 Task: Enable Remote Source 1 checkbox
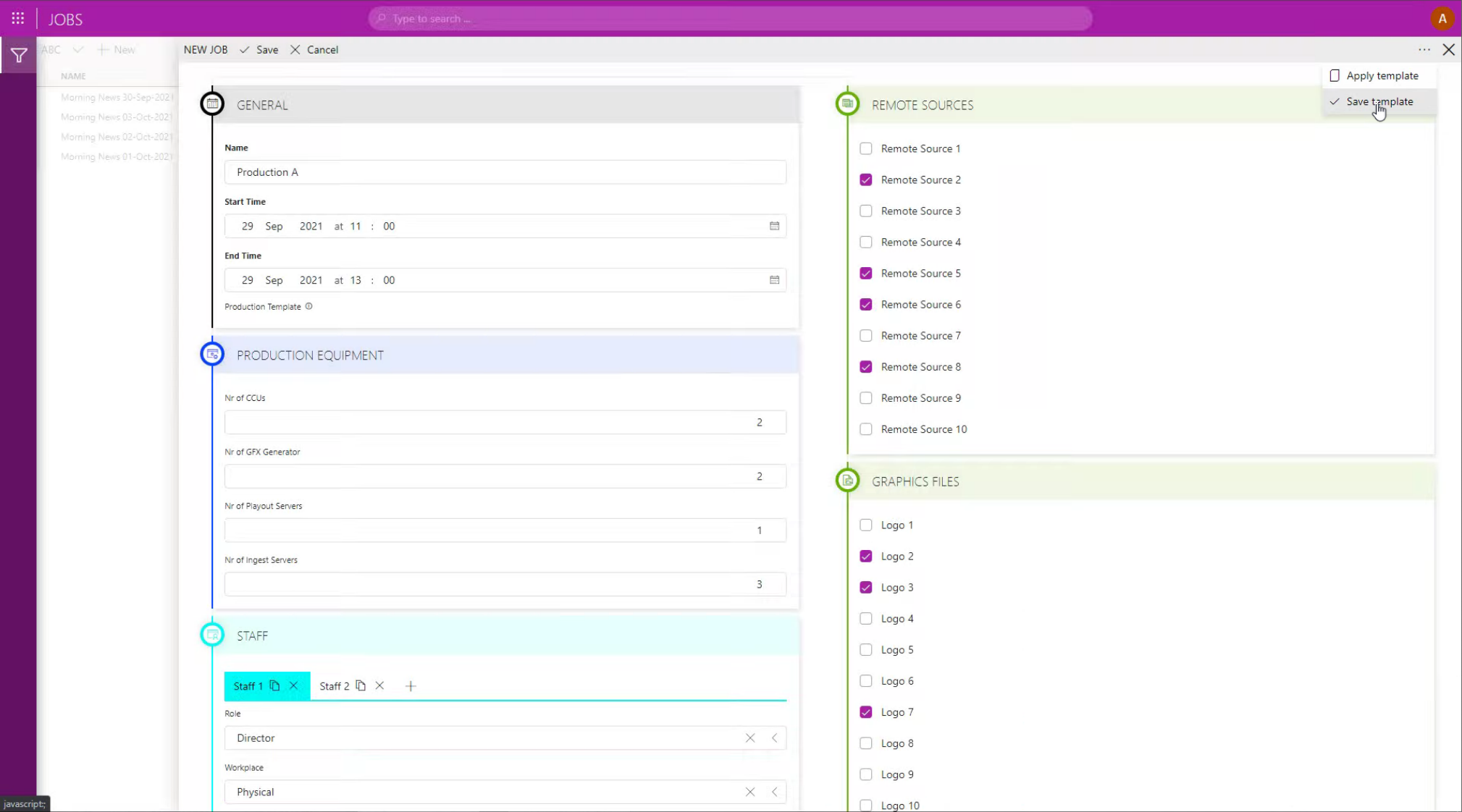pos(865,148)
